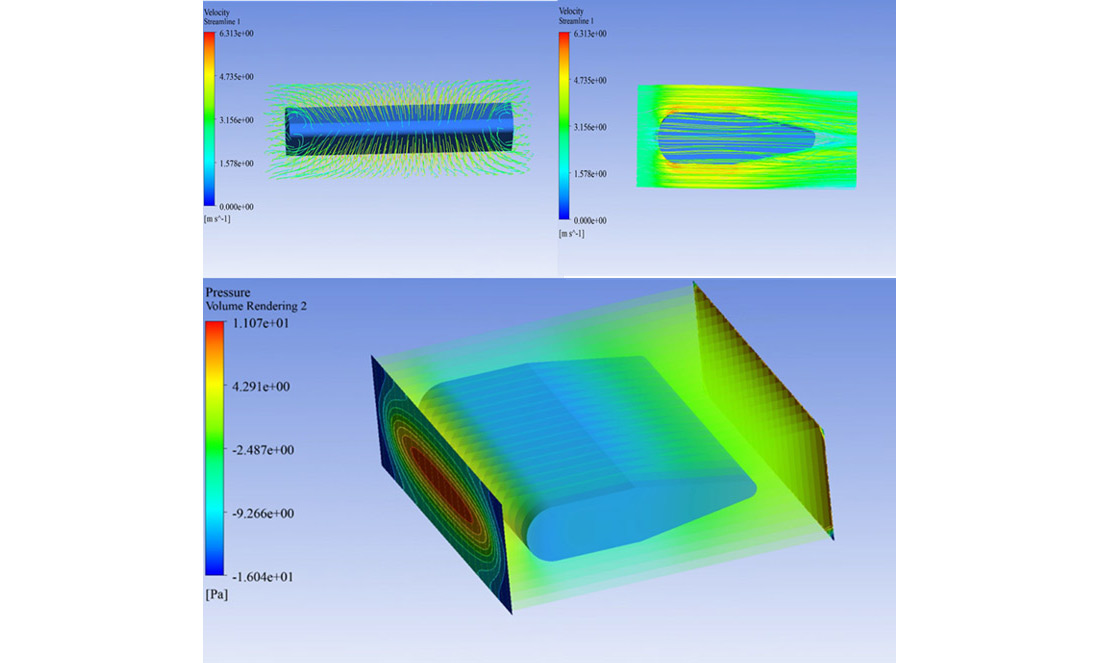Click the [m s^-1] unit under the top-left legend
1099x663 pixels.
[x=217, y=218]
